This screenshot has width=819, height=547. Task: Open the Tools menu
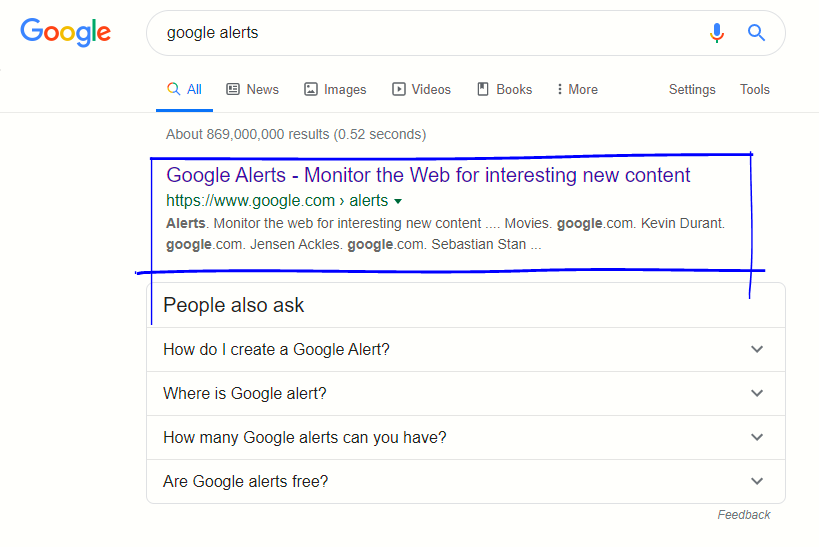[754, 89]
